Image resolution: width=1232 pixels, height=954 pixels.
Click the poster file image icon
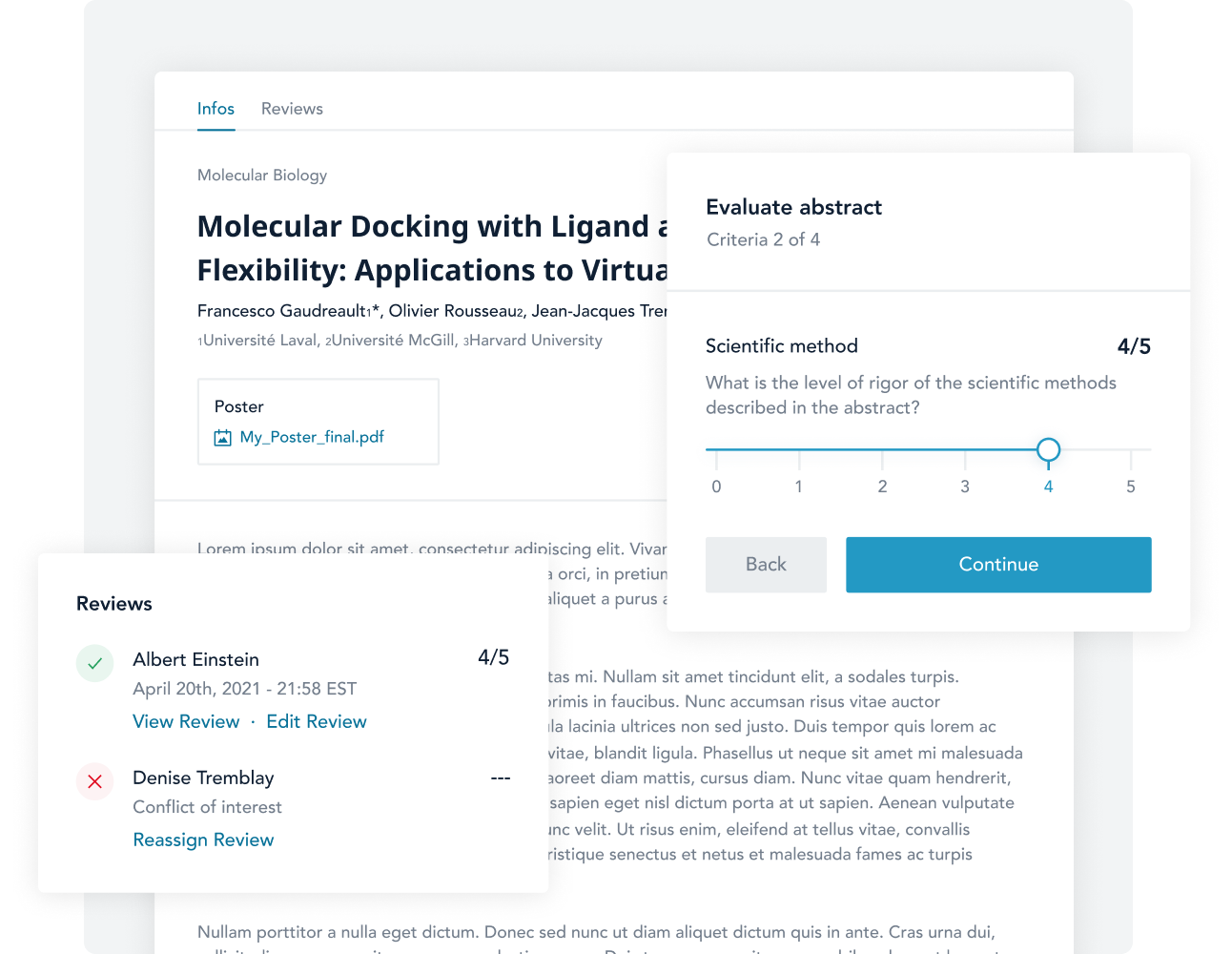(222, 438)
